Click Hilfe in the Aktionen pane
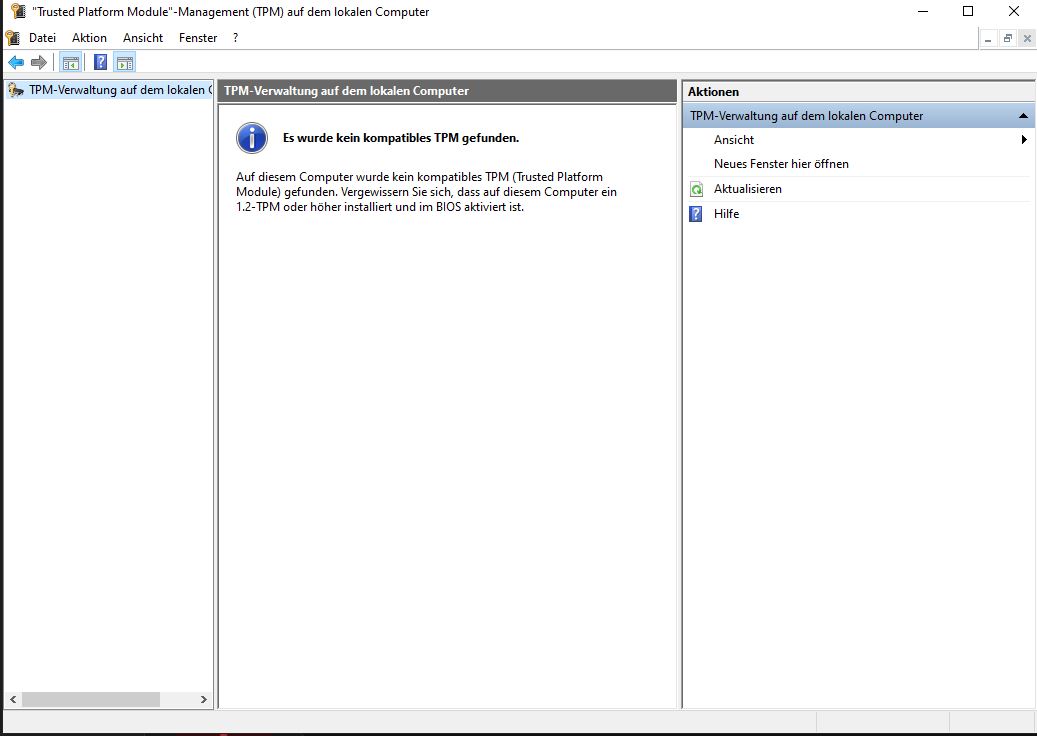 [x=726, y=214]
